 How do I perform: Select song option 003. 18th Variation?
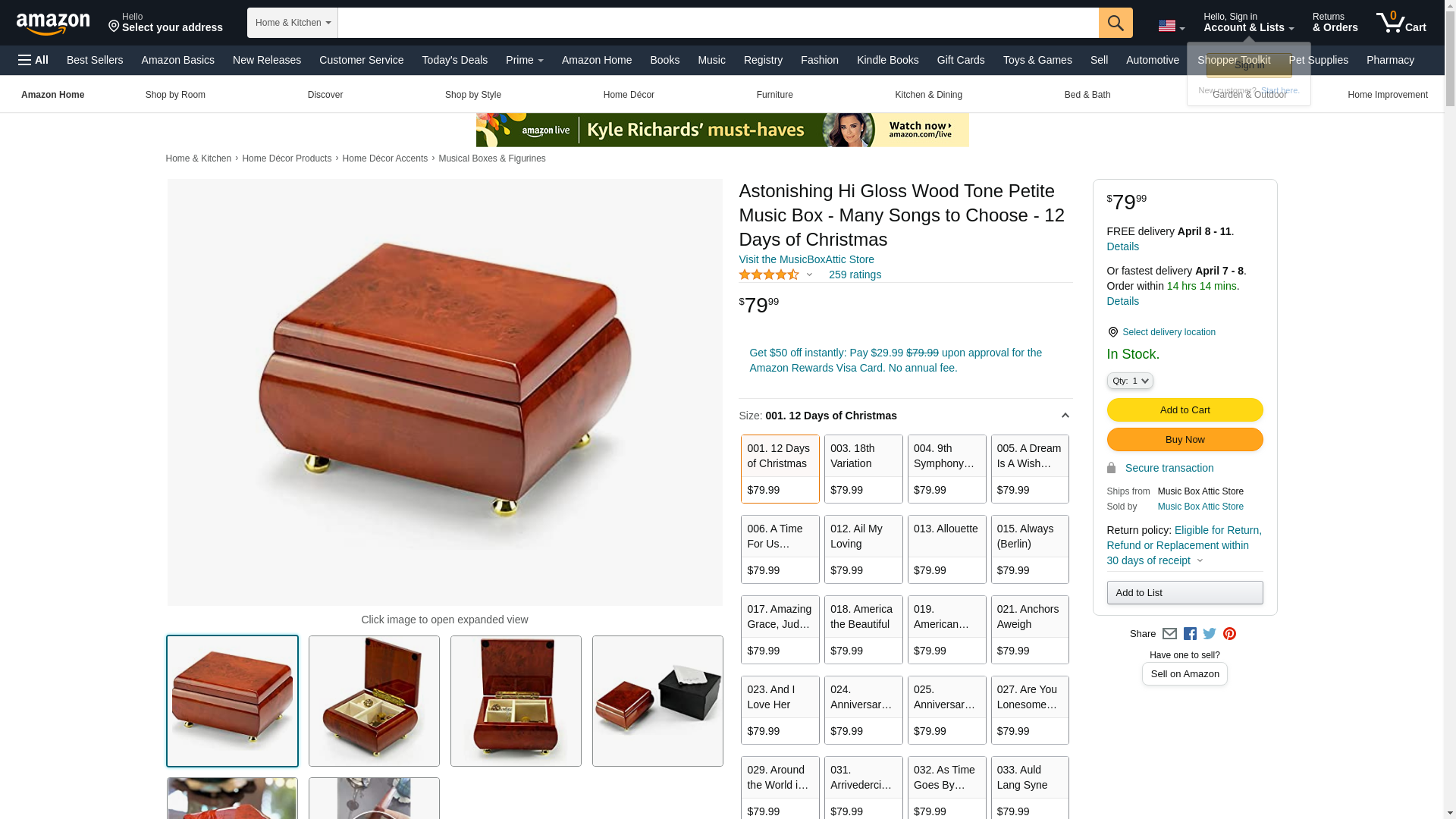[863, 469]
